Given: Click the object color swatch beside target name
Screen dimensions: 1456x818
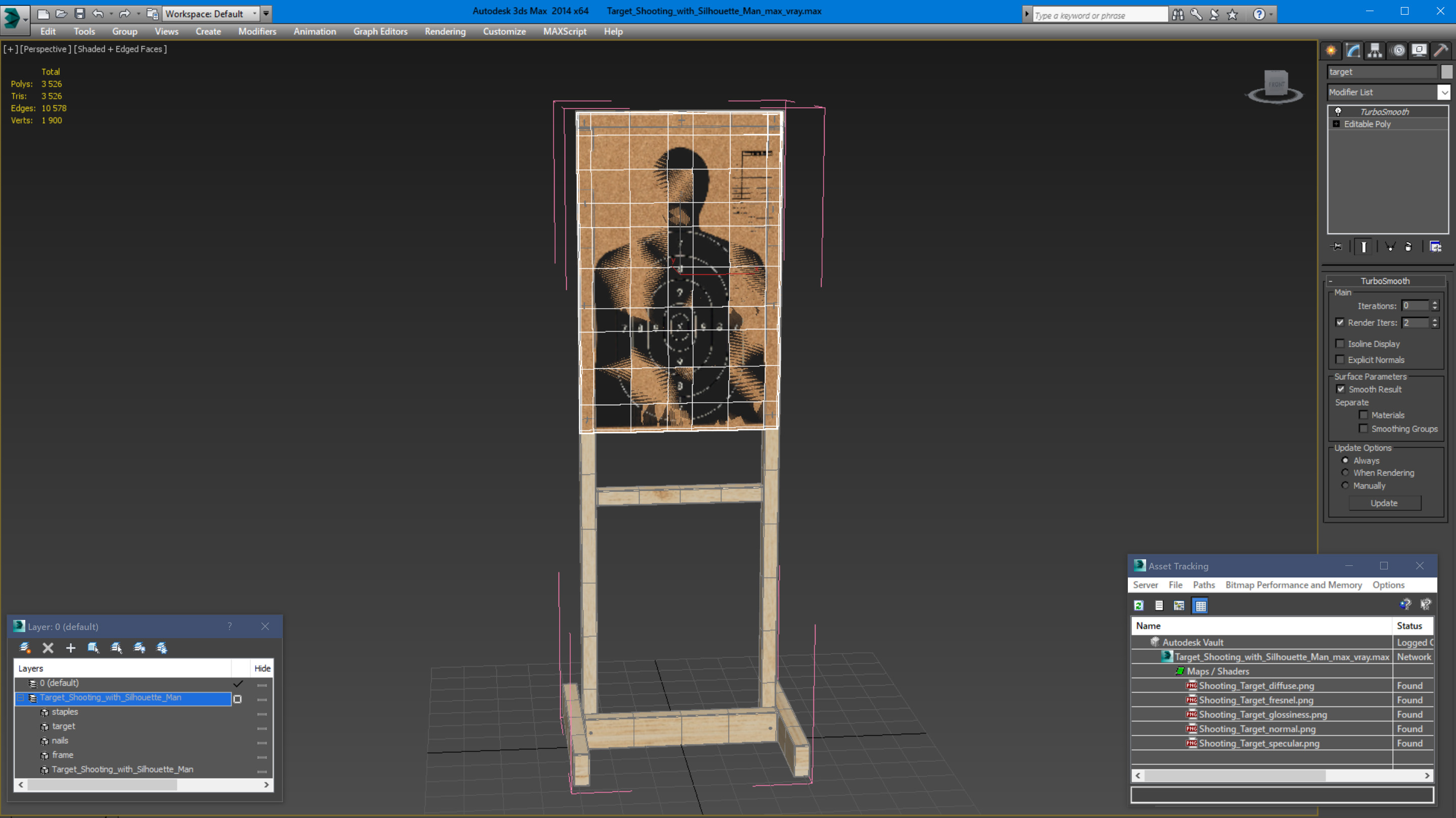Looking at the screenshot, I should [x=1446, y=72].
